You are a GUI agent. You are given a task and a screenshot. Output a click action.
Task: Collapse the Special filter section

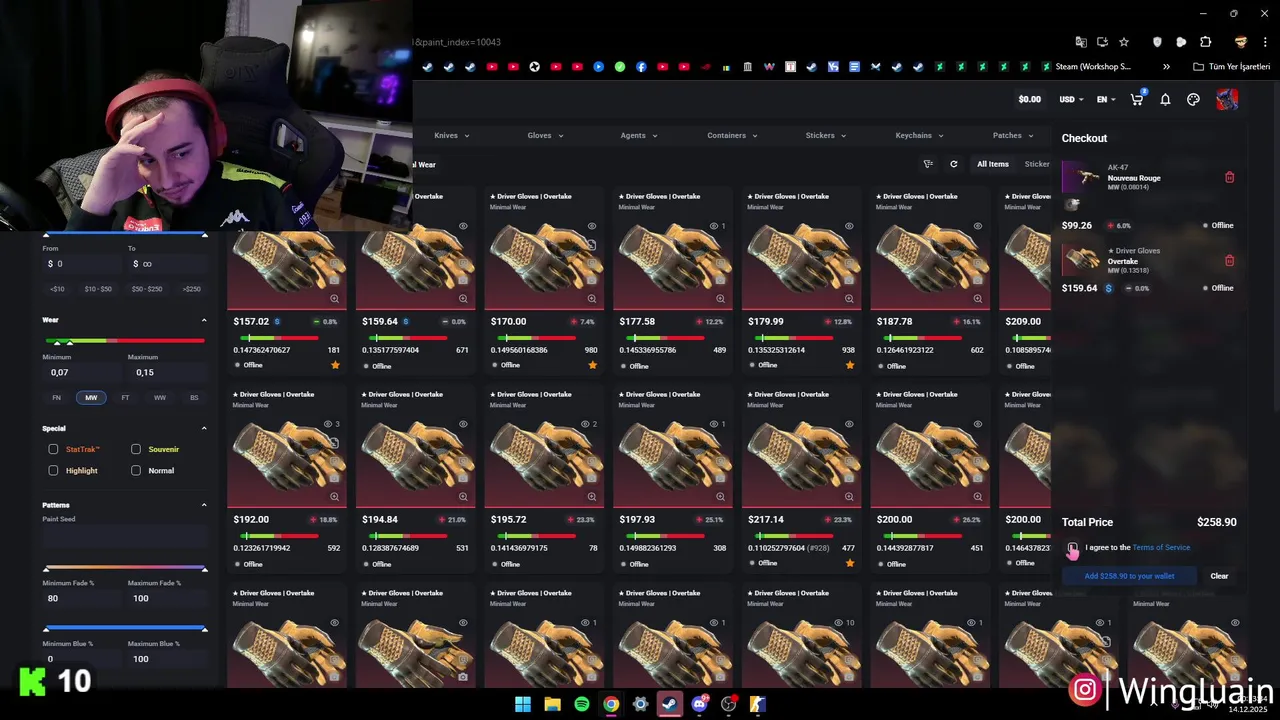204,428
